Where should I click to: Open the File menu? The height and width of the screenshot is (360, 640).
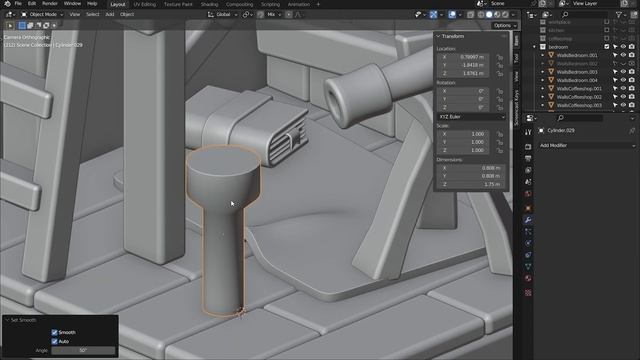(18, 4)
